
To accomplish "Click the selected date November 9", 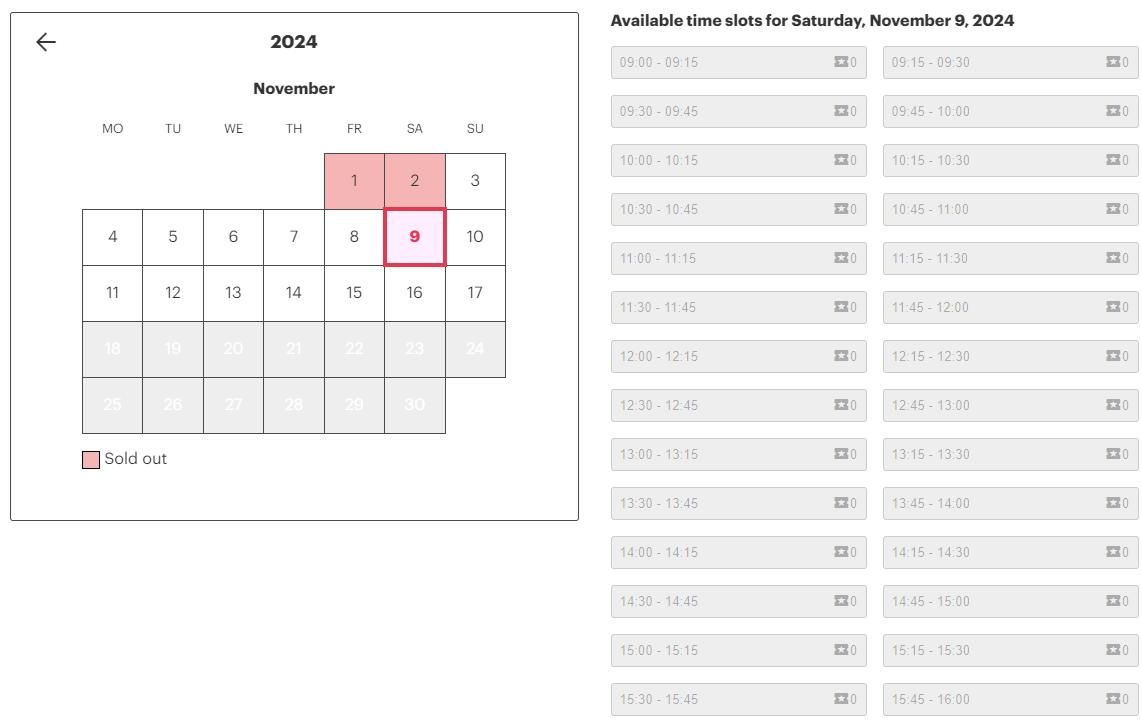I will click(415, 237).
